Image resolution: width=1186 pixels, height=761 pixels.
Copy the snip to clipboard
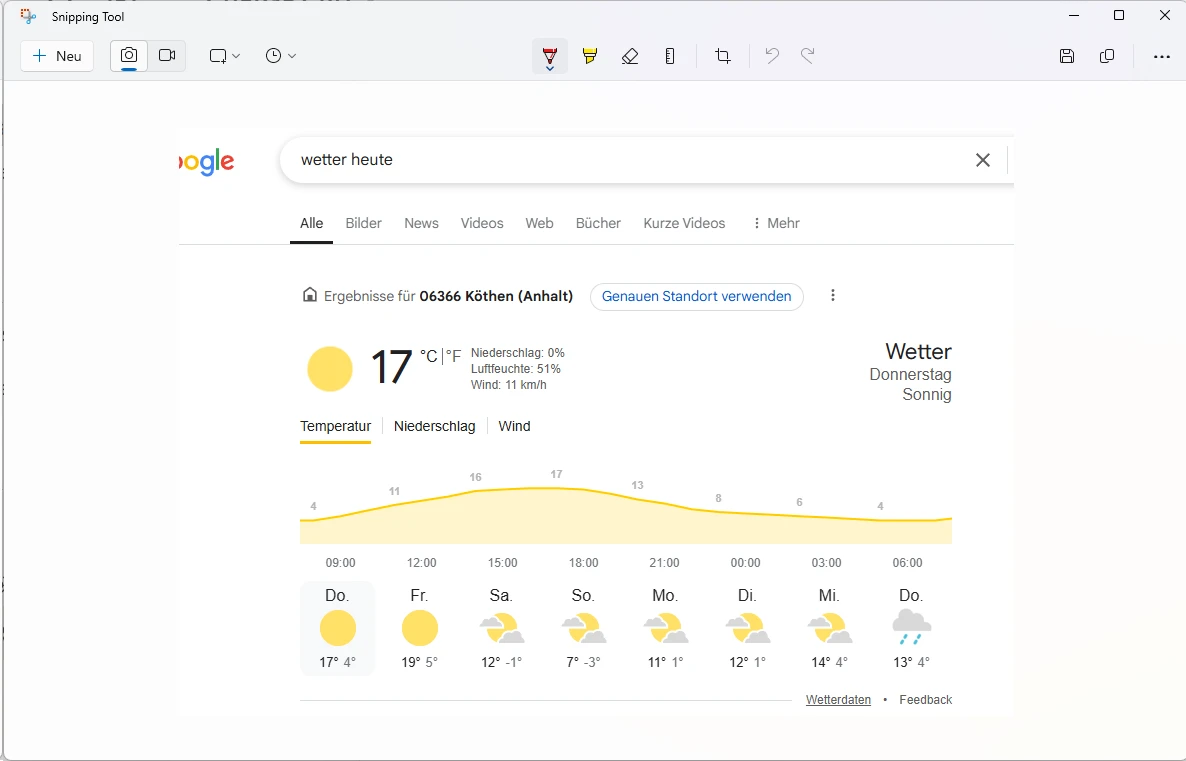coord(1107,56)
